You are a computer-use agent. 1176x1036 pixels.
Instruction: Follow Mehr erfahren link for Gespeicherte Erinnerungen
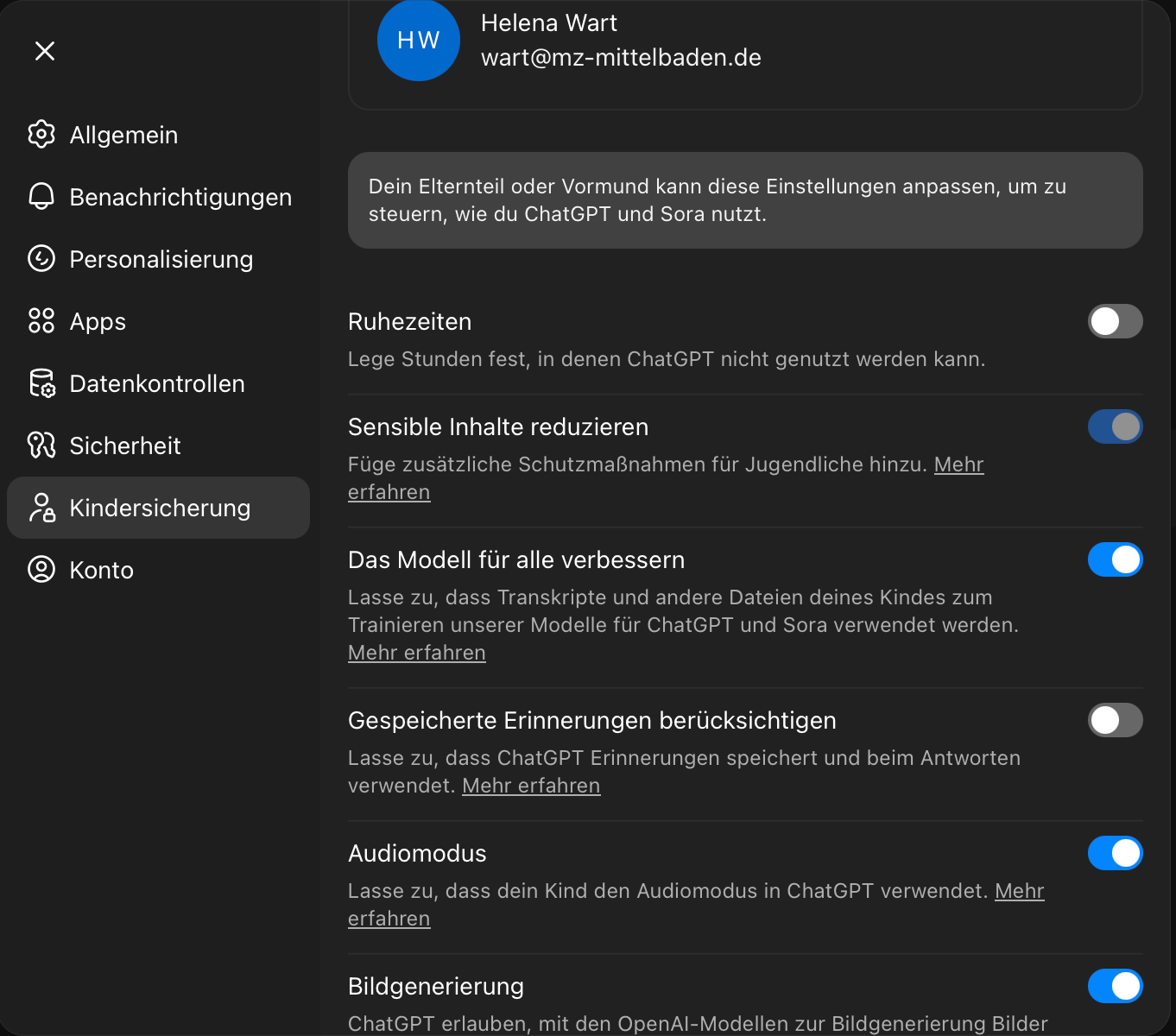tap(531, 786)
